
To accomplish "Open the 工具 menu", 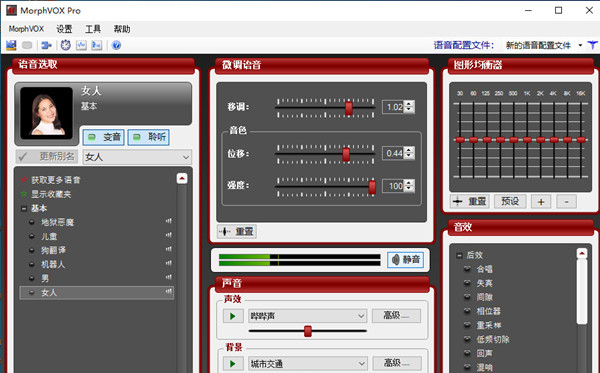I will click(x=93, y=29).
